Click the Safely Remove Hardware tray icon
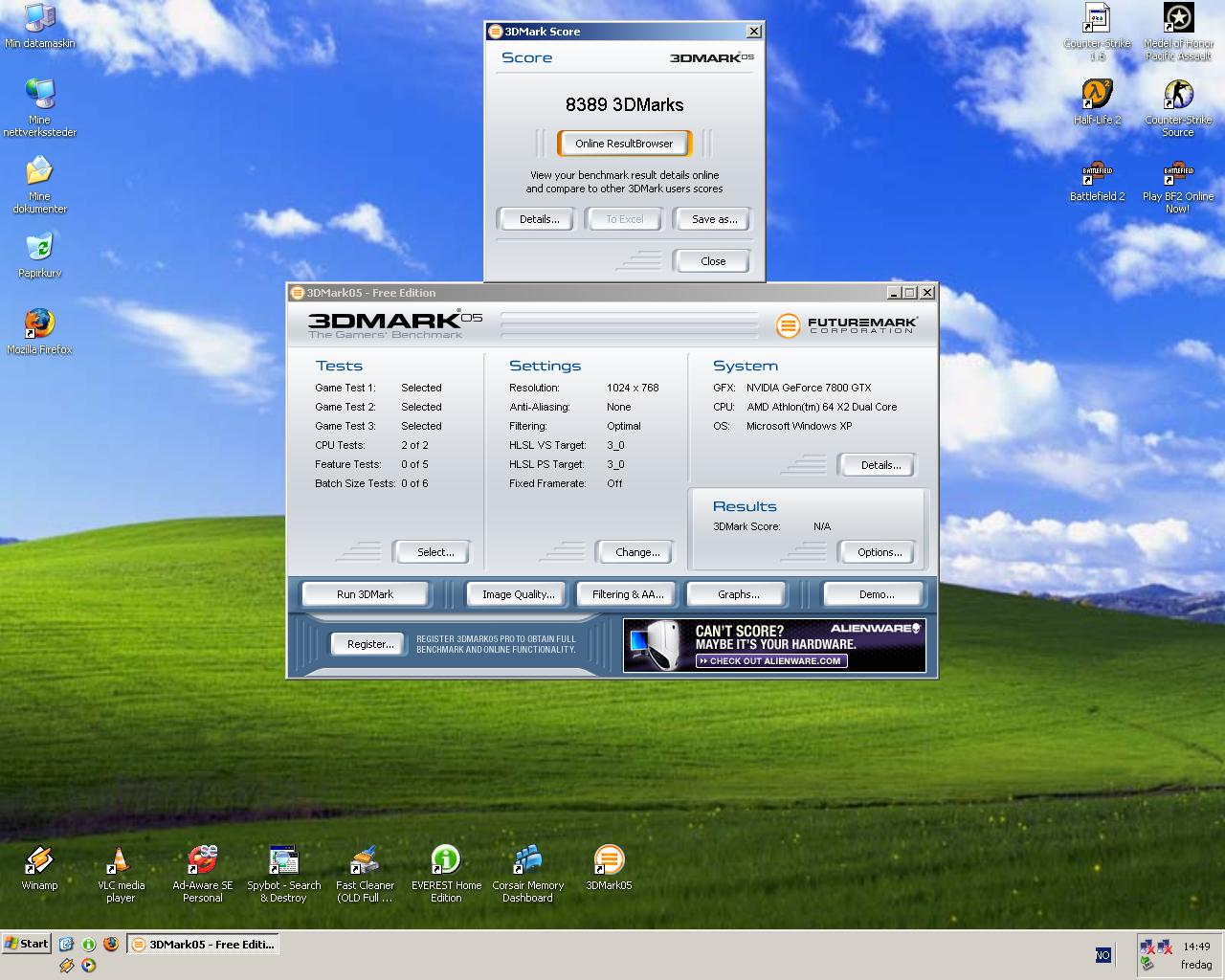The width and height of the screenshot is (1225, 980). pos(1146,964)
